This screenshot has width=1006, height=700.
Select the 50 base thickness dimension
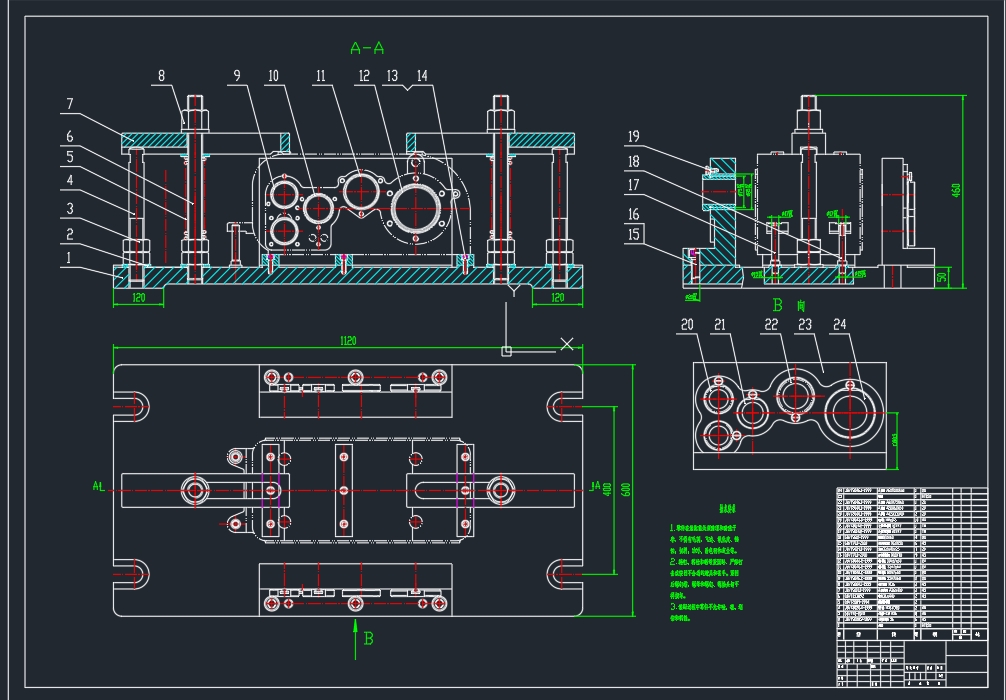[x=941, y=277]
